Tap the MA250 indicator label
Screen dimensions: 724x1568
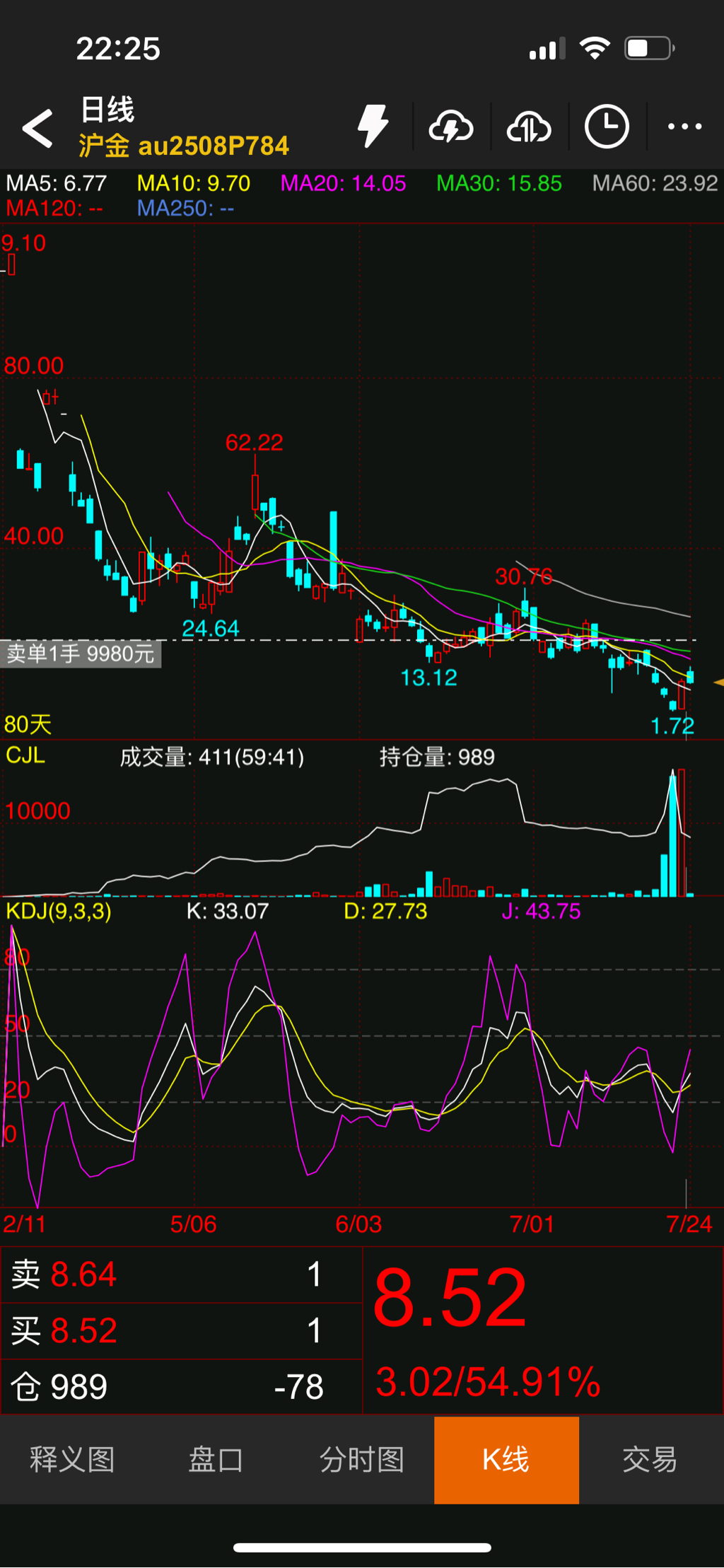[185, 208]
